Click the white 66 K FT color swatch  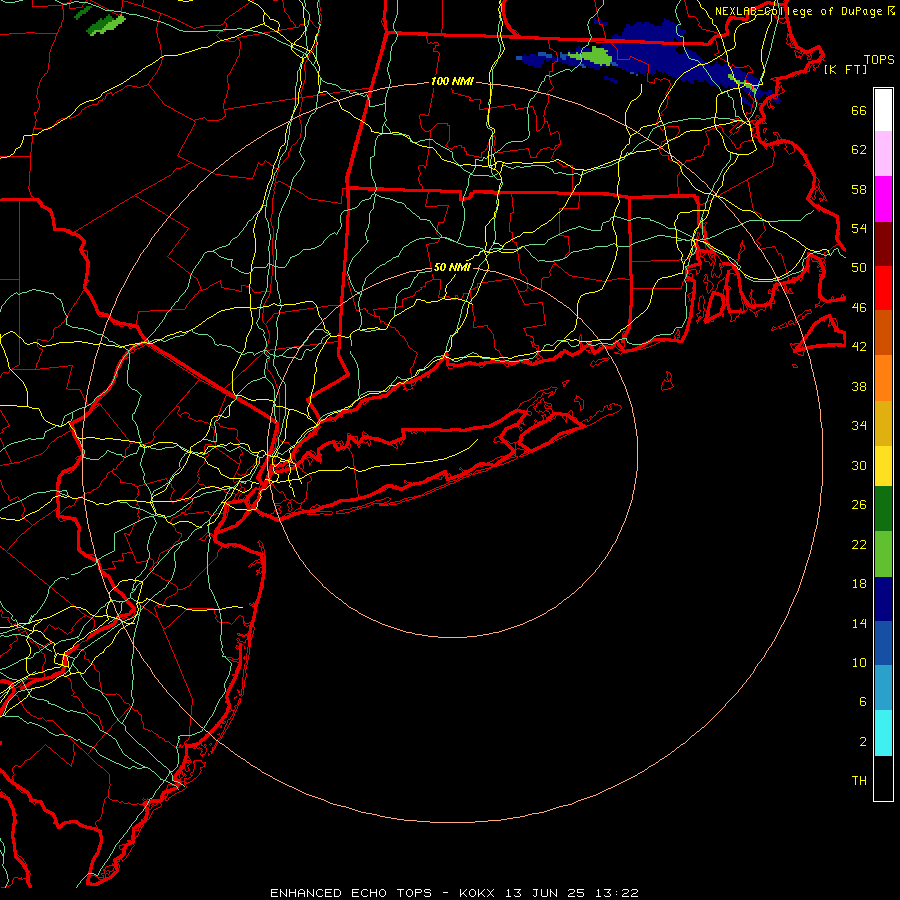(x=883, y=110)
